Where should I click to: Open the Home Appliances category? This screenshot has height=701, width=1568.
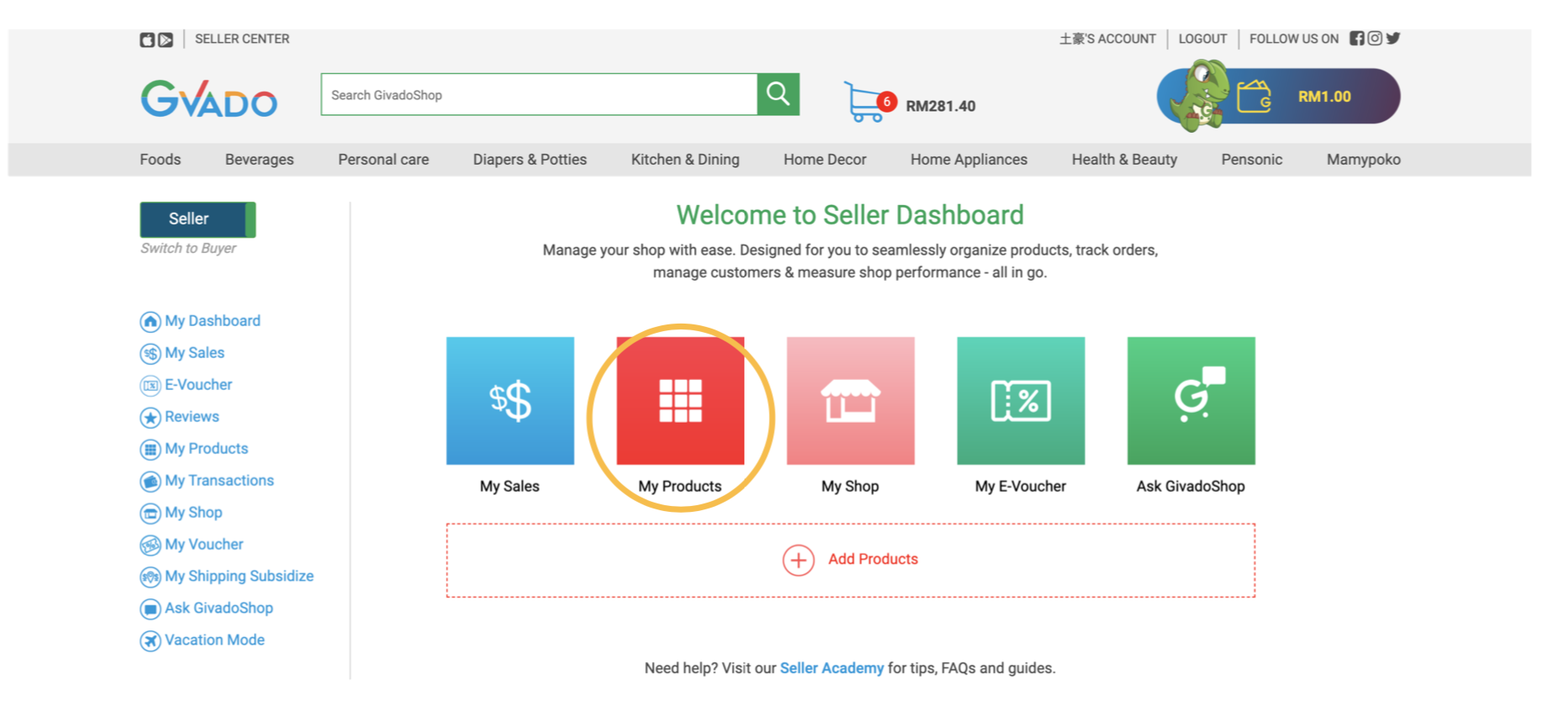(969, 160)
